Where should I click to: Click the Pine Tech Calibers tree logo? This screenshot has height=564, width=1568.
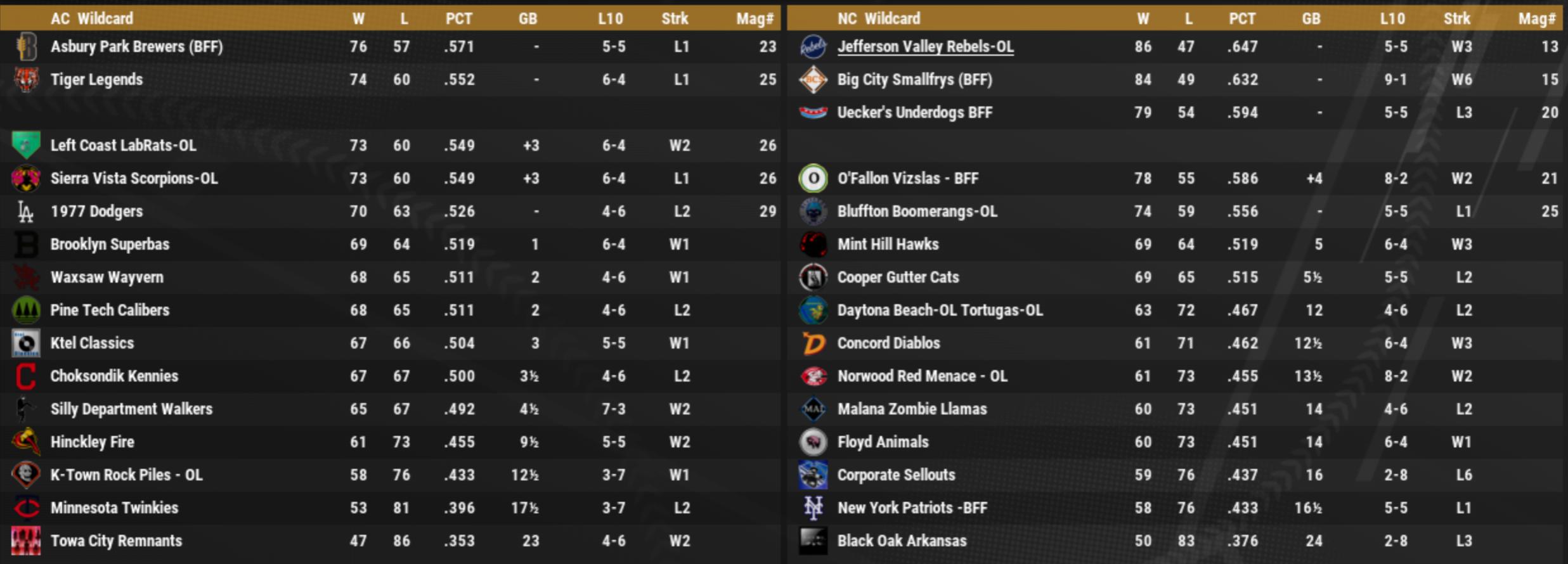(x=26, y=311)
